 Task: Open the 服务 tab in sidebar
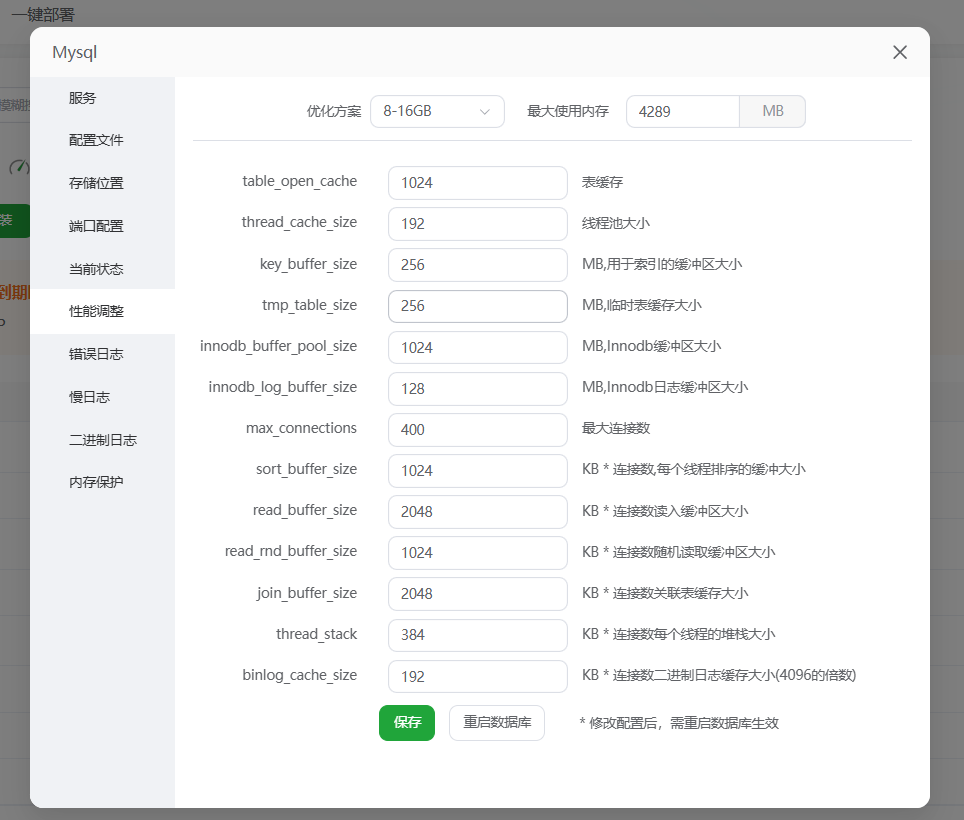tap(83, 98)
